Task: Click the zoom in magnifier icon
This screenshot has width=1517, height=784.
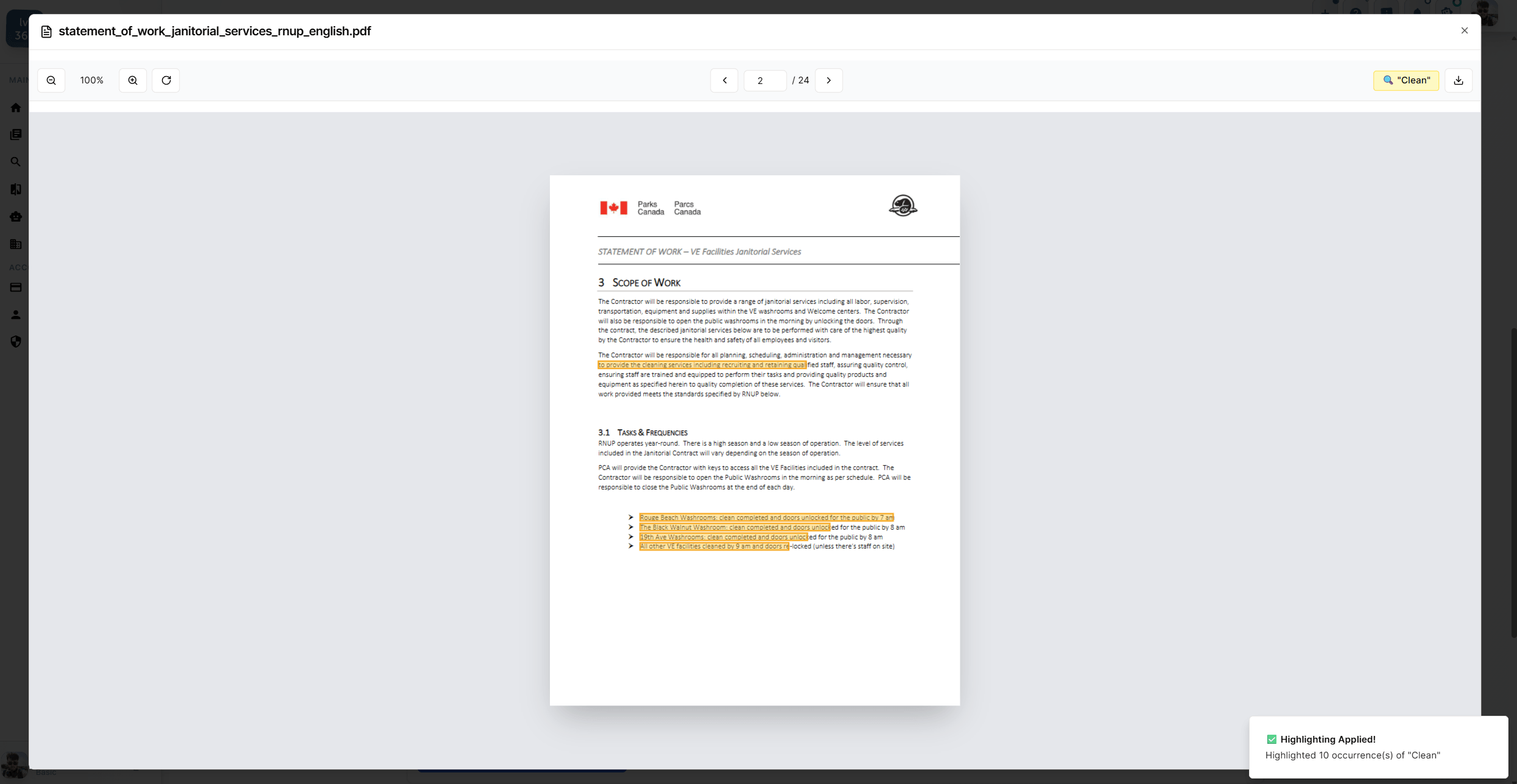Action: tap(133, 80)
